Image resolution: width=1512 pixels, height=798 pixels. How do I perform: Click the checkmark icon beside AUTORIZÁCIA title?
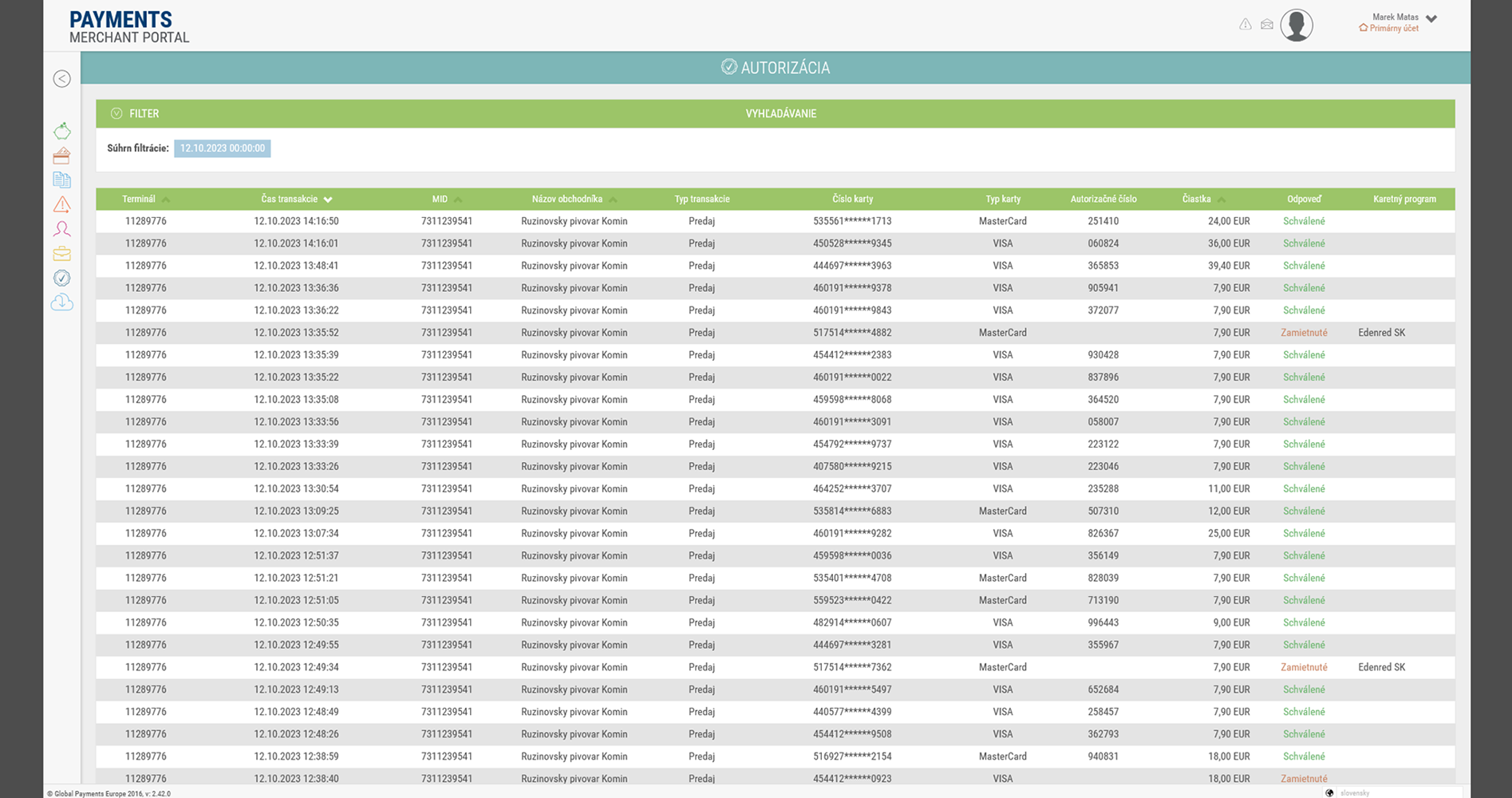(x=729, y=67)
